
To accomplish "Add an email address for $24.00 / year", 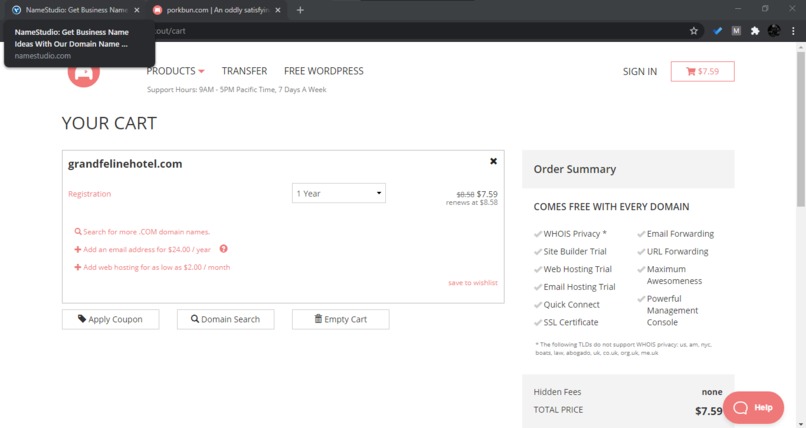I will (x=143, y=249).
